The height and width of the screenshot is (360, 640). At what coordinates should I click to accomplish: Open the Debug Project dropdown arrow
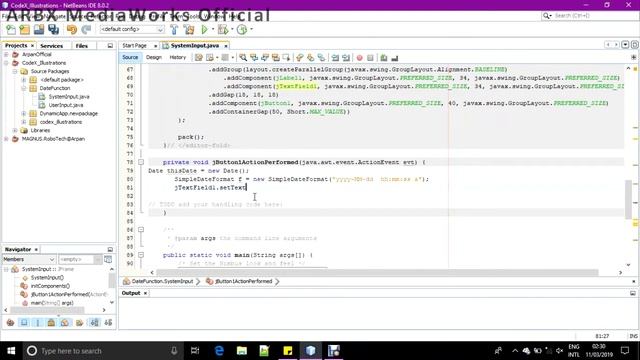coord(232,29)
